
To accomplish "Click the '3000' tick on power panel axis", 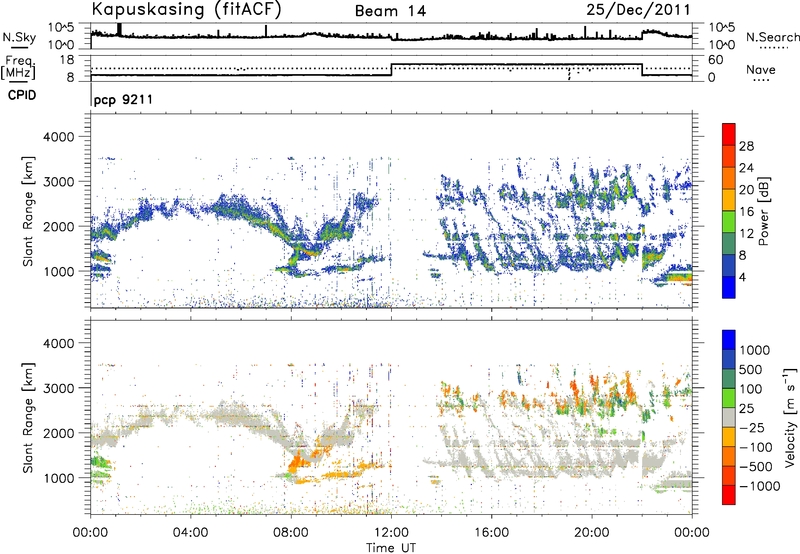I will pyautogui.click(x=58, y=182).
